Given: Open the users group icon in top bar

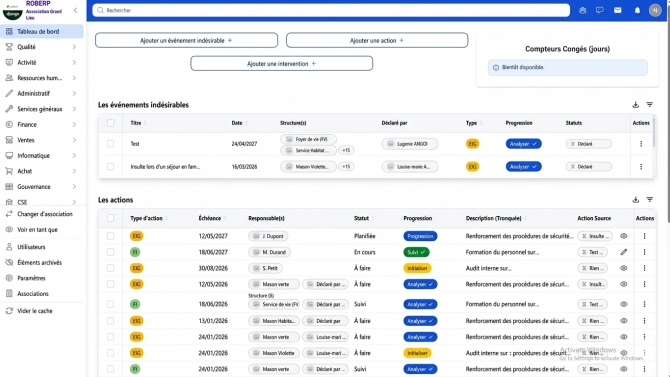Looking at the screenshot, I should (582, 10).
